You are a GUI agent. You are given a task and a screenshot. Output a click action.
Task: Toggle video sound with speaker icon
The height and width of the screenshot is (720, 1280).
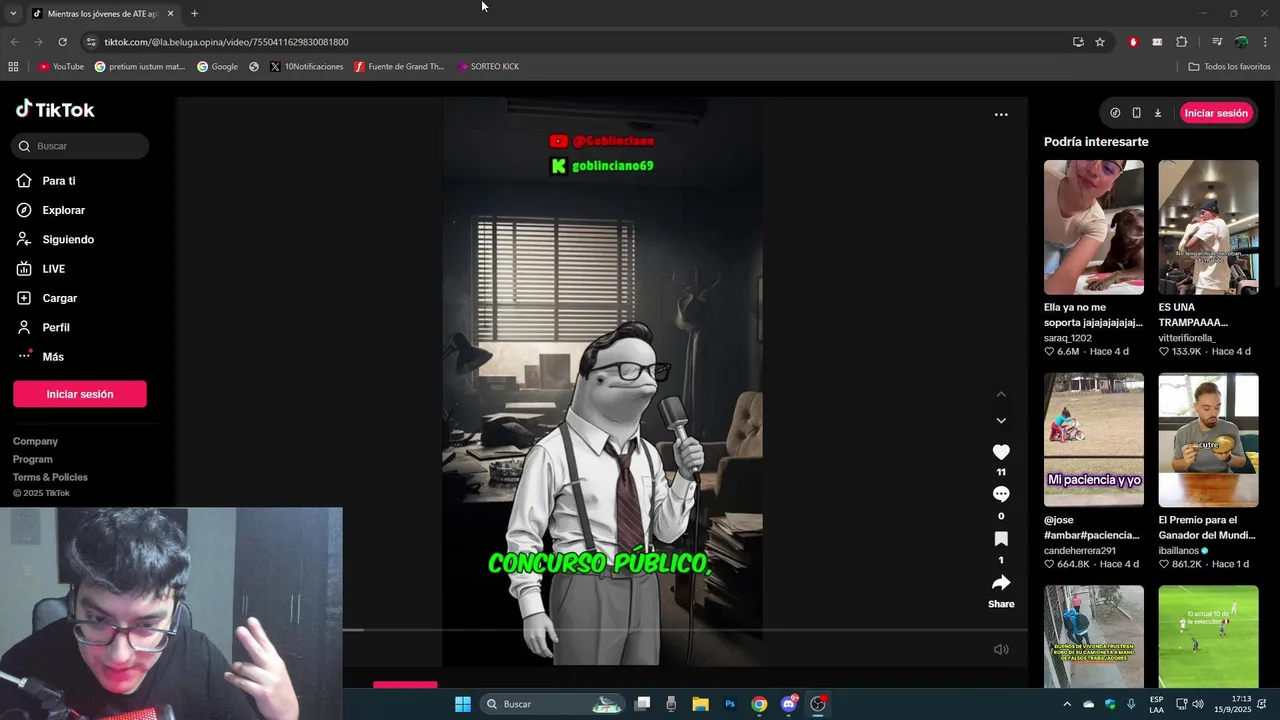[1001, 649]
